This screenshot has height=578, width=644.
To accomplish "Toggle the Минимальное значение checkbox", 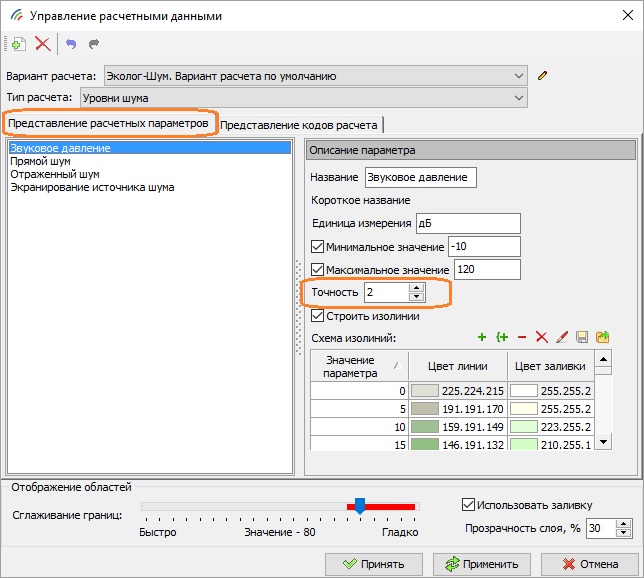I will (319, 247).
